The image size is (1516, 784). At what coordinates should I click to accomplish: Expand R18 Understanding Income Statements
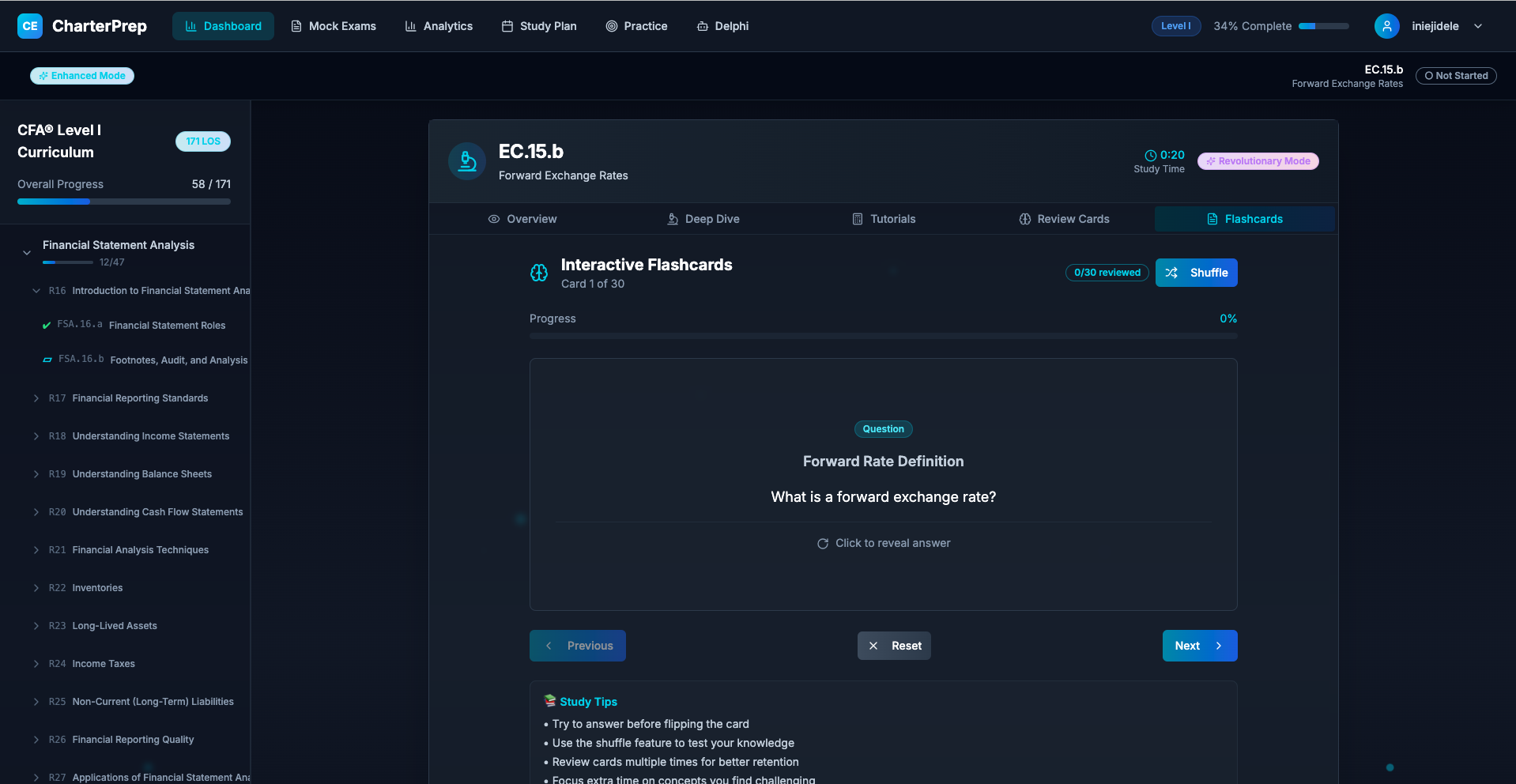tap(36, 436)
